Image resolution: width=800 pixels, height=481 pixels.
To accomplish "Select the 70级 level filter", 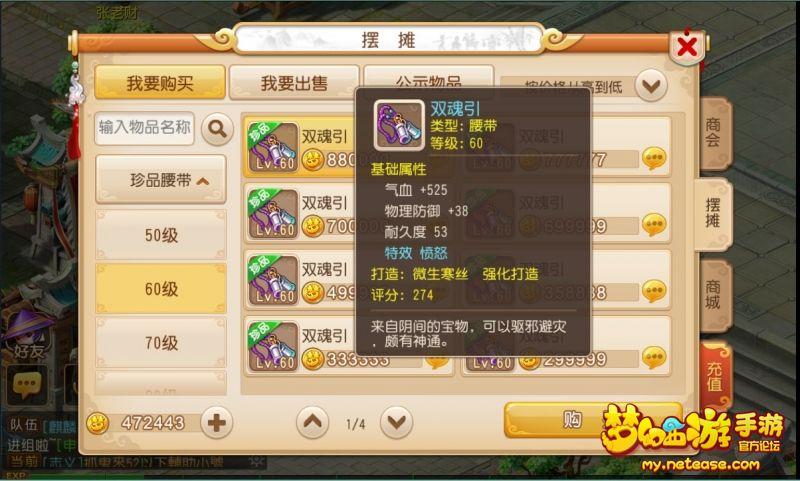I will tap(161, 343).
